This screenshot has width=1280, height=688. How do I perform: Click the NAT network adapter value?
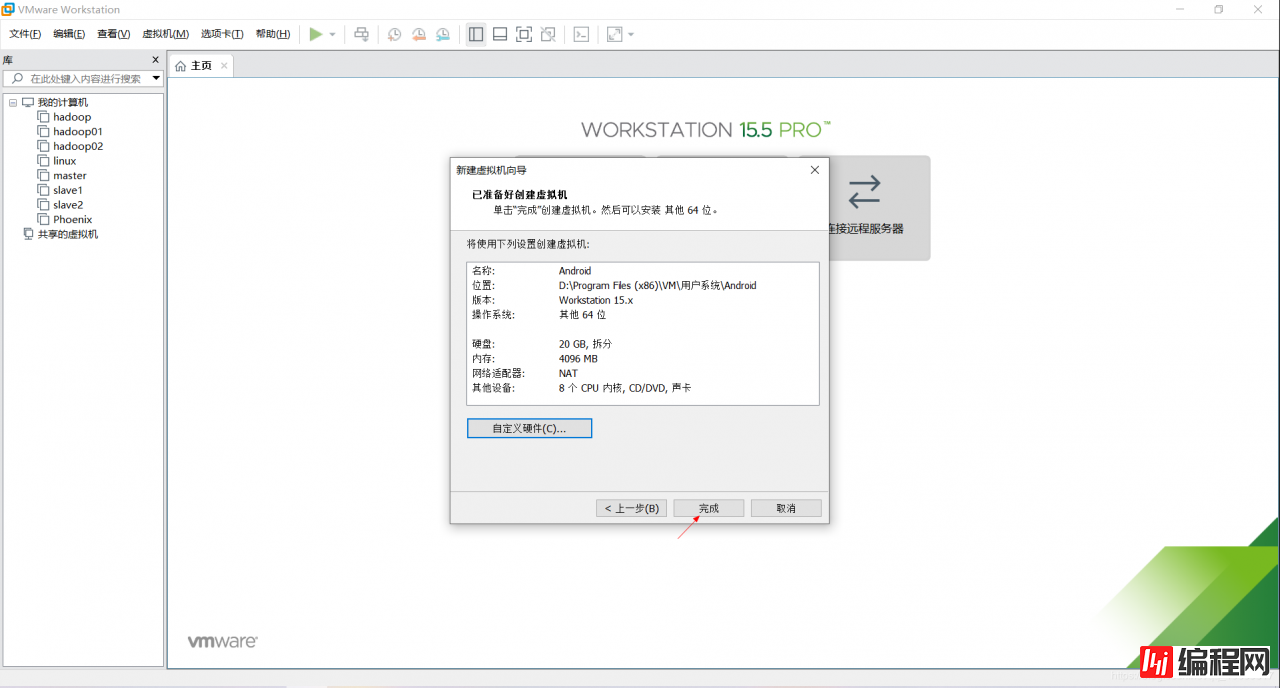[568, 373]
